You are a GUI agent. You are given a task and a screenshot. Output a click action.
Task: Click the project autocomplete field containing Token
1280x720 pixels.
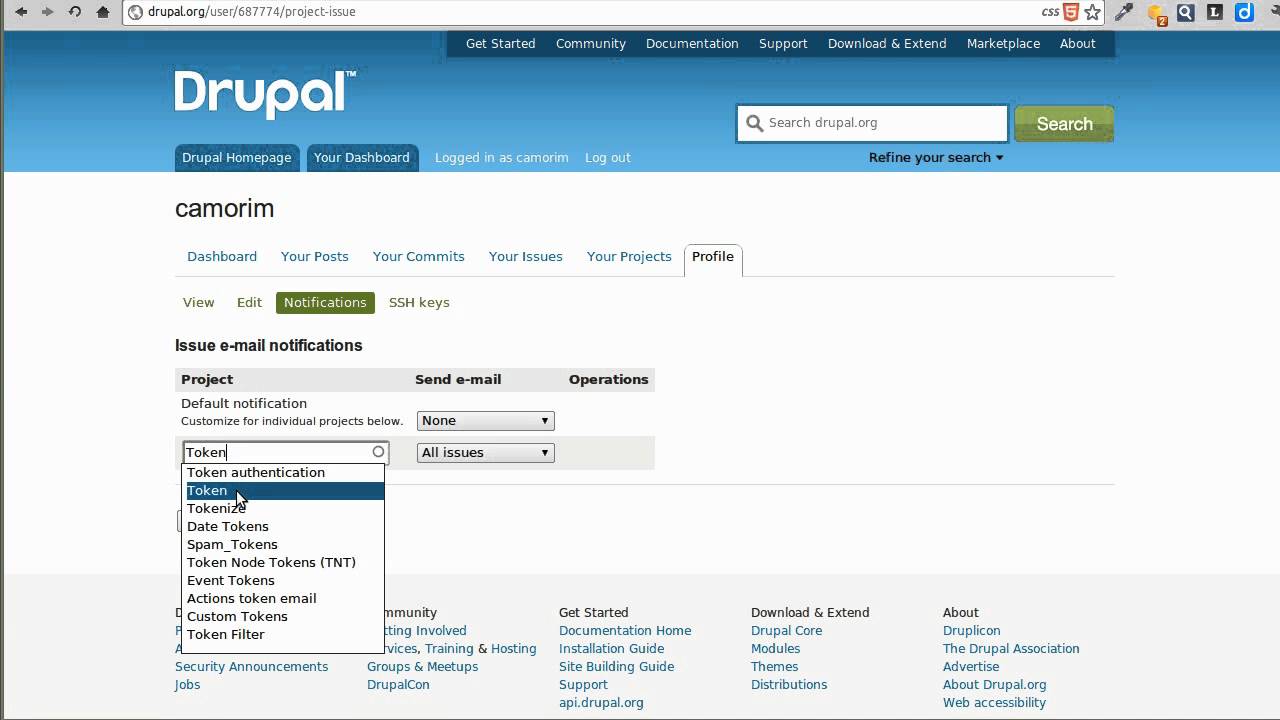[x=285, y=452]
